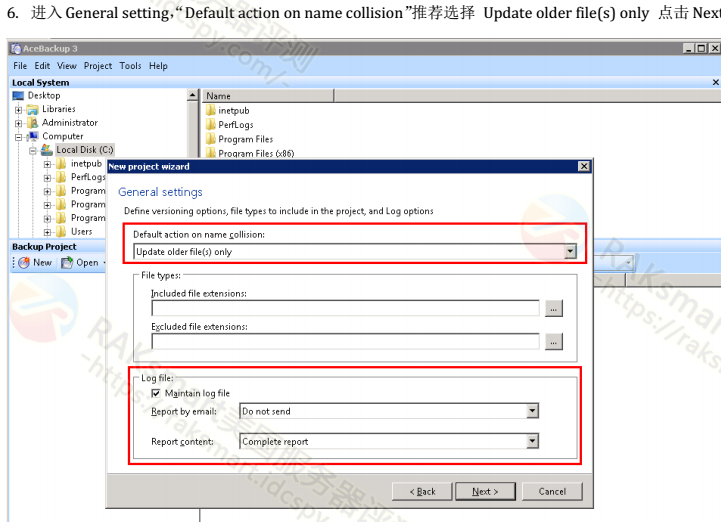Click the PerfLogs folder icon in tree
This screenshot has height=522, width=721.
[x=61, y=177]
